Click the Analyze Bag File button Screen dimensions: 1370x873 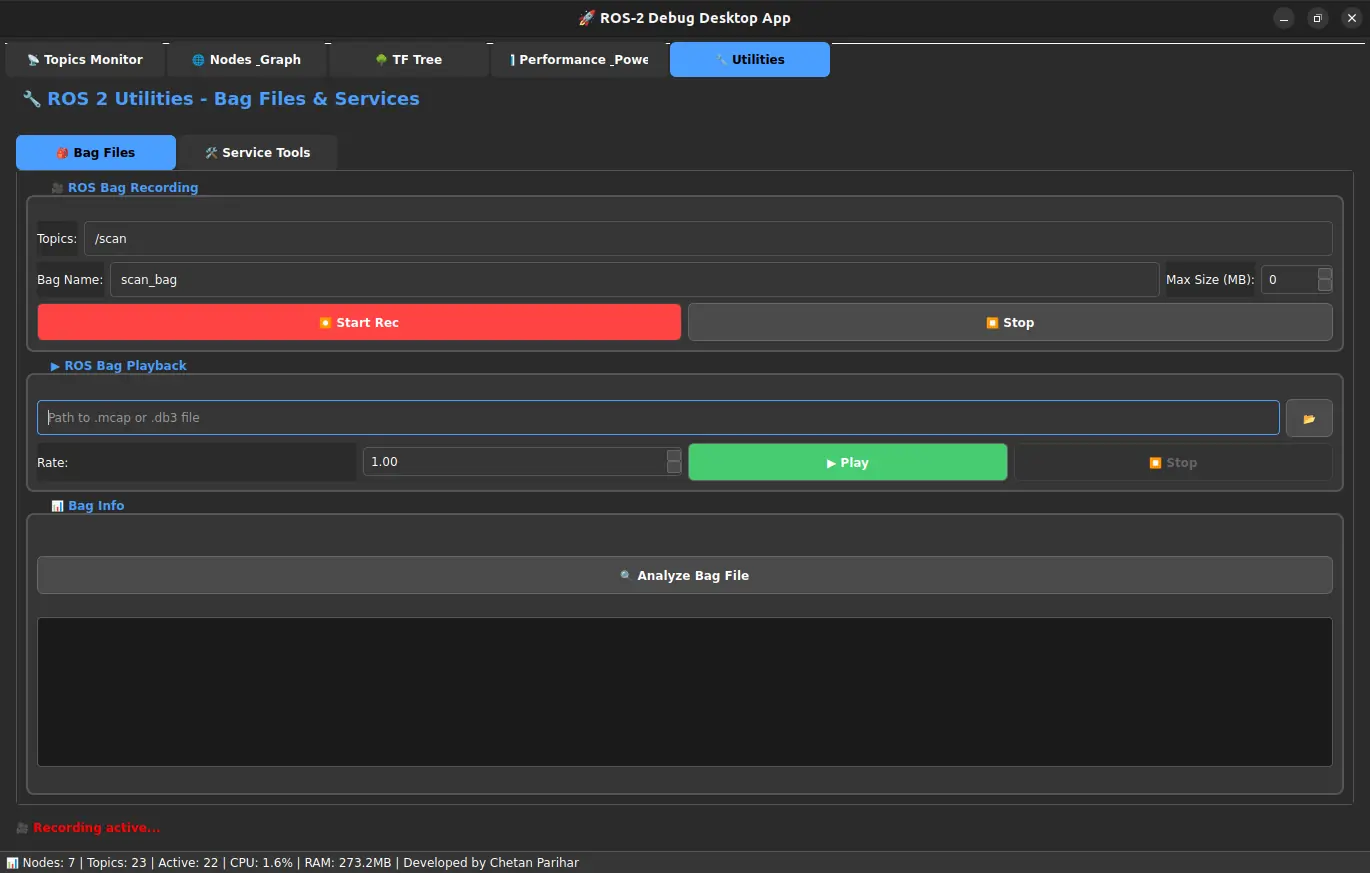tap(684, 575)
